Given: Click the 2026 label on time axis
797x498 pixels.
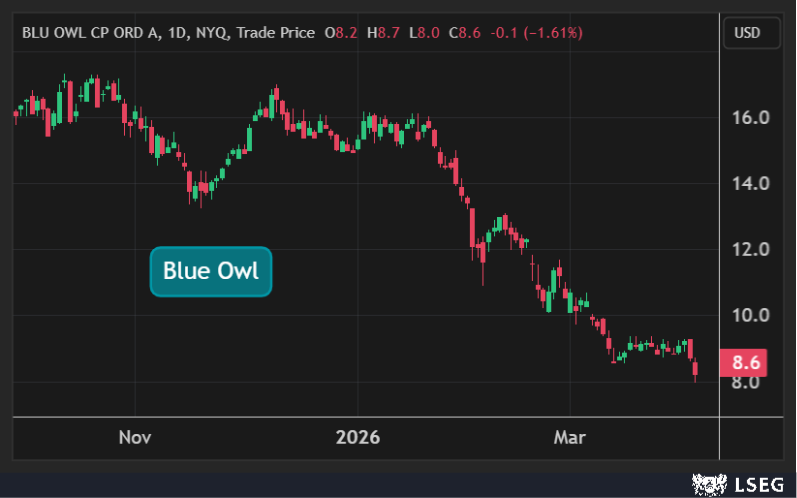Looking at the screenshot, I should point(358,438).
